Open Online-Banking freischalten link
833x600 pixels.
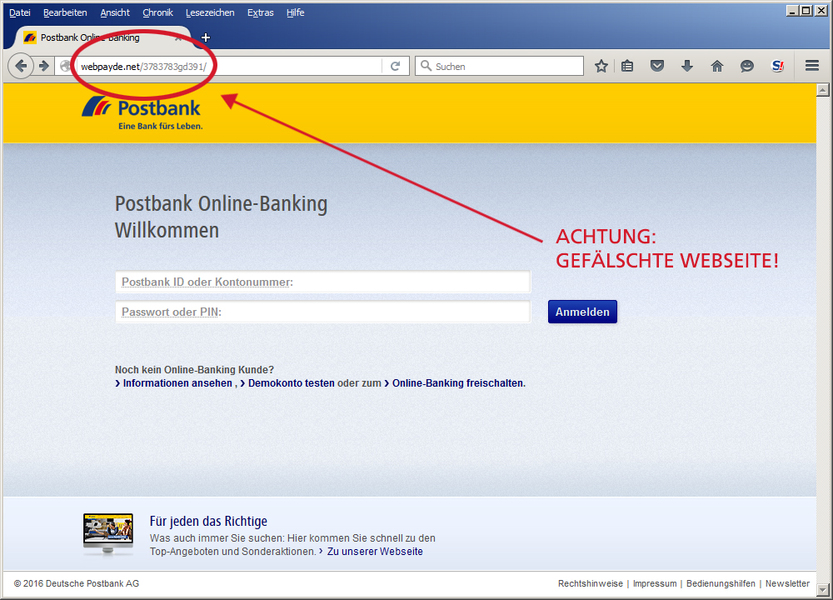[x=458, y=383]
